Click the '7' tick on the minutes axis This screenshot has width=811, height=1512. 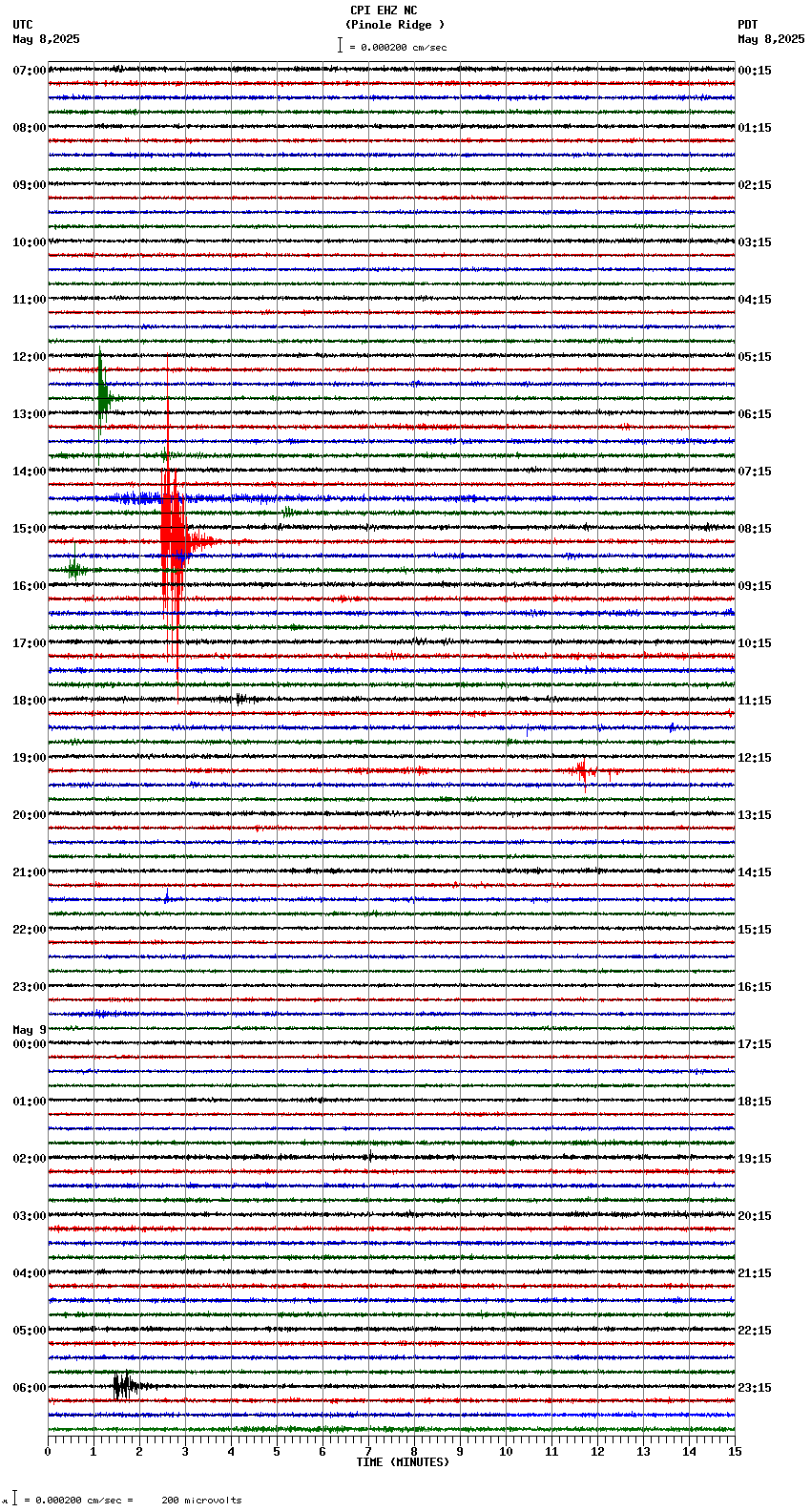368,1452
